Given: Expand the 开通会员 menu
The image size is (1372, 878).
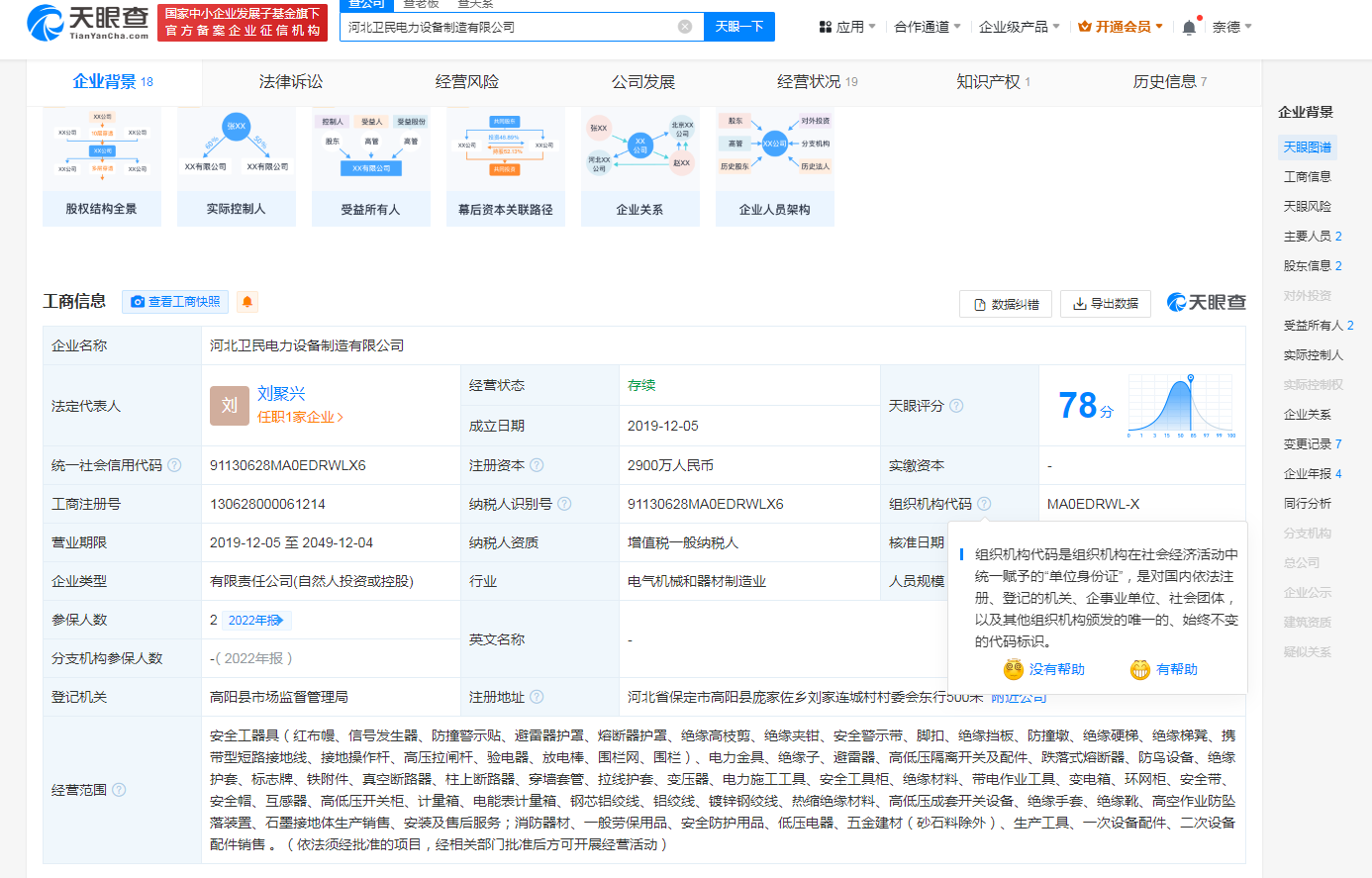Looking at the screenshot, I should coord(1121,27).
